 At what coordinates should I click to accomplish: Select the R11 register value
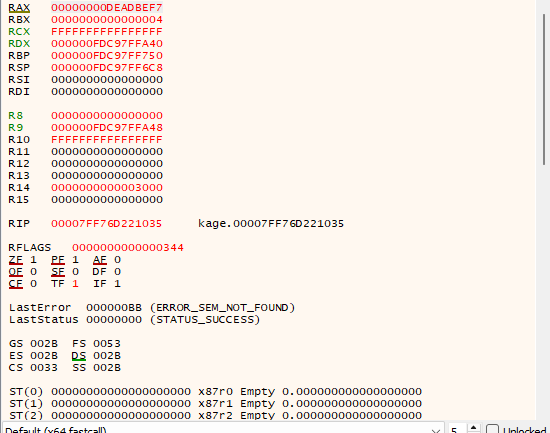pyautogui.click(x=107, y=152)
